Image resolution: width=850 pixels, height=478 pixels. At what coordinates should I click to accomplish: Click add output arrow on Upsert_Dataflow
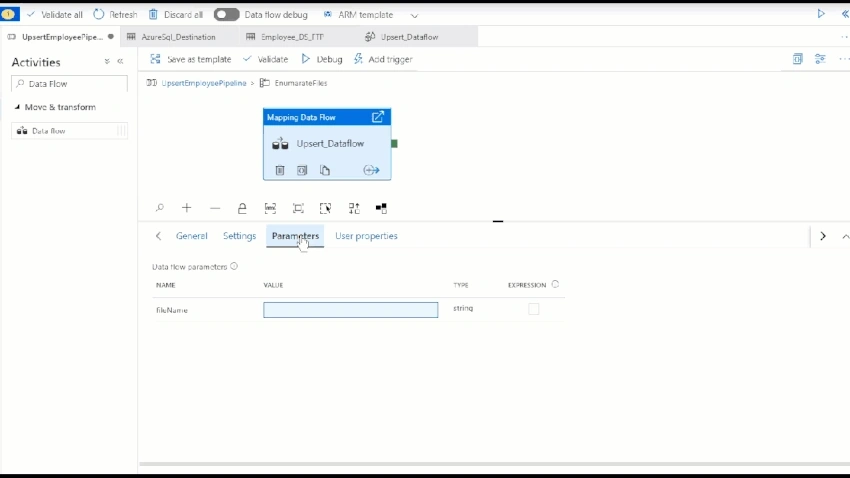click(371, 170)
